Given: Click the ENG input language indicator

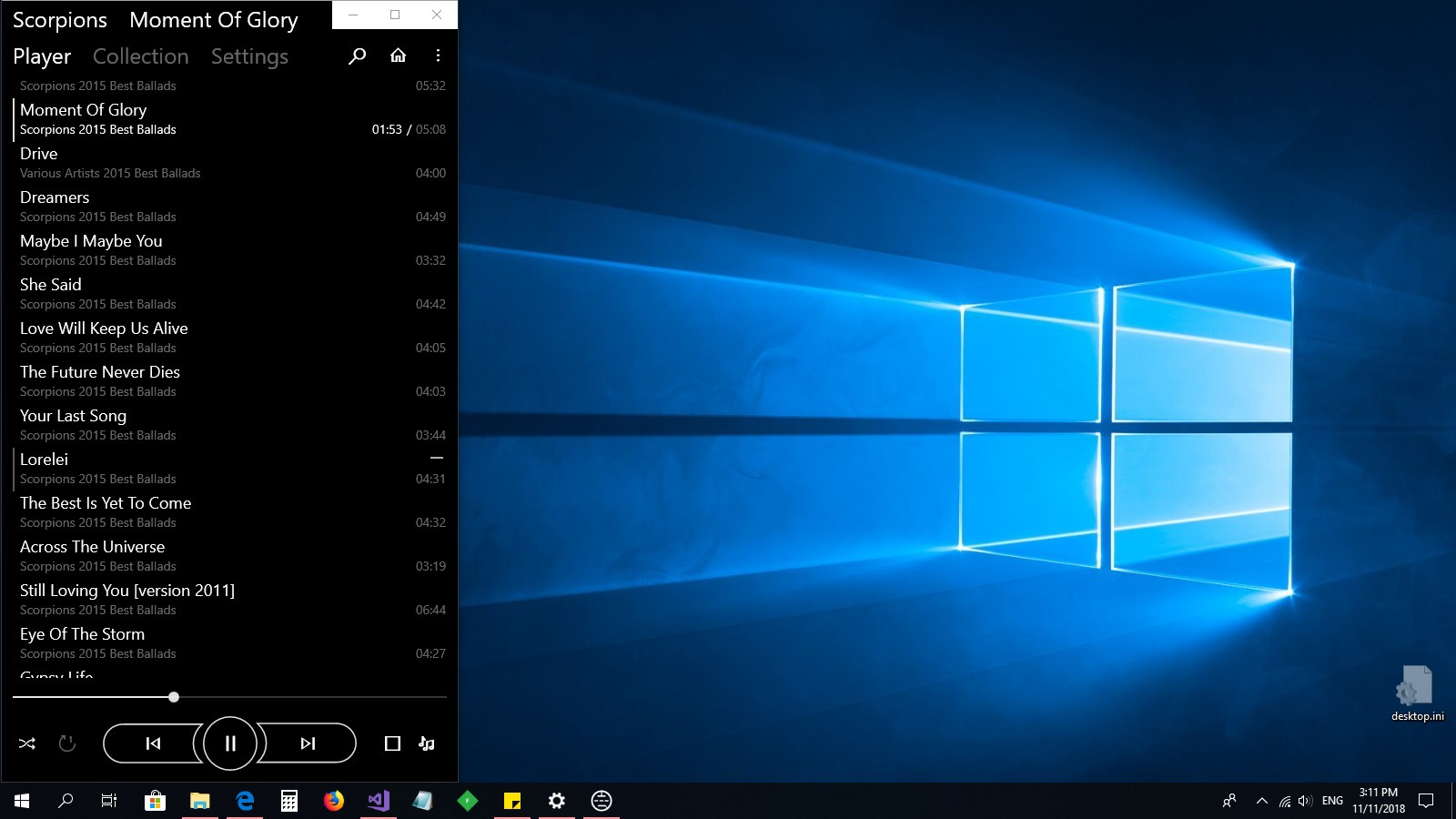Looking at the screenshot, I should click(1332, 801).
